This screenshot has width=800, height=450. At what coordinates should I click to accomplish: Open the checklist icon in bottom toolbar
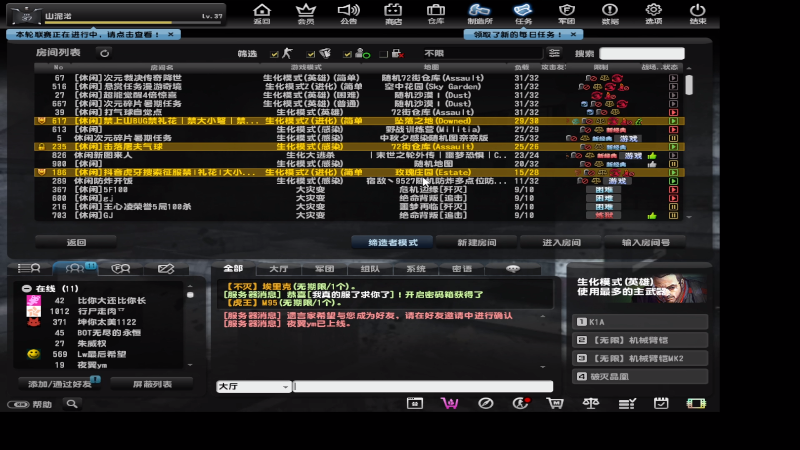627,404
